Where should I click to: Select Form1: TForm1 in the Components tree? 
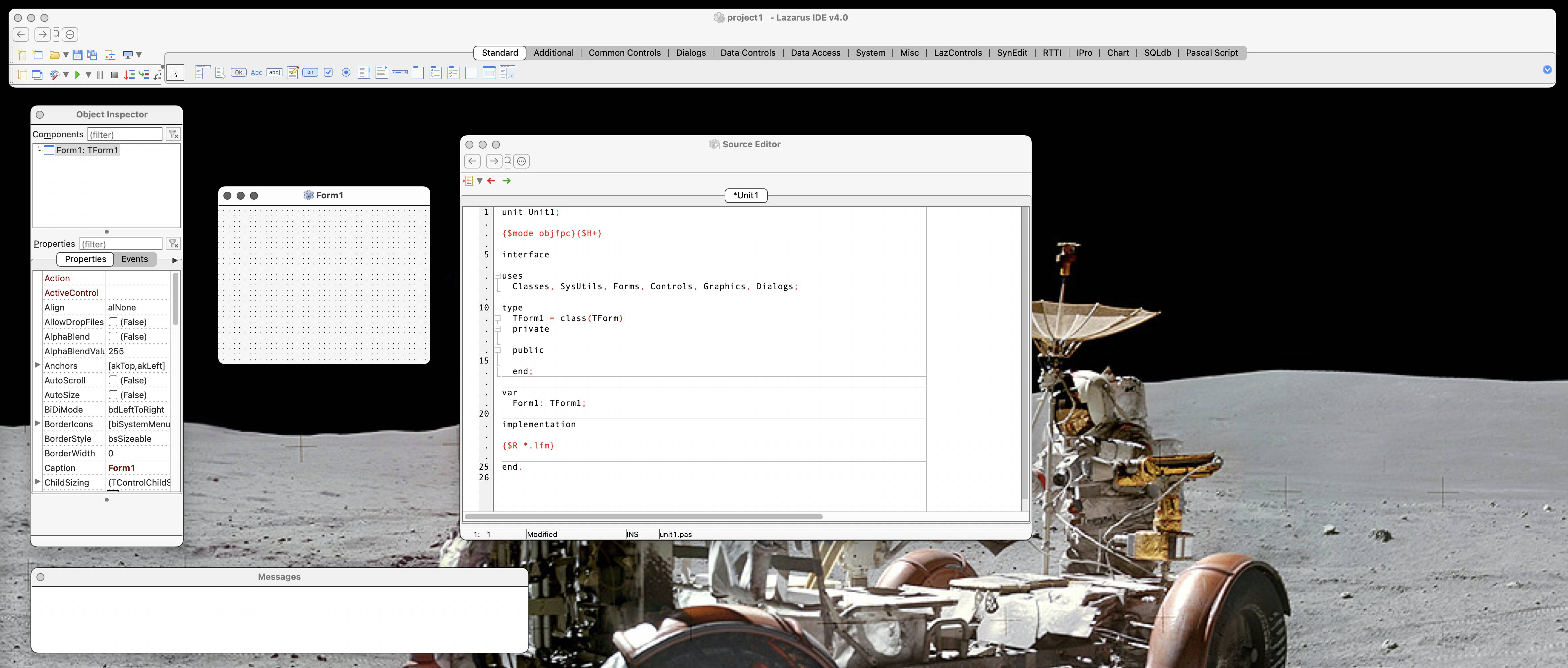click(87, 150)
